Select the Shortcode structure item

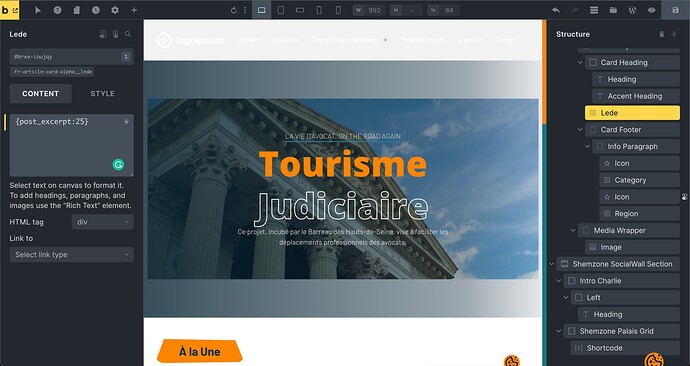pyautogui.click(x=625, y=348)
